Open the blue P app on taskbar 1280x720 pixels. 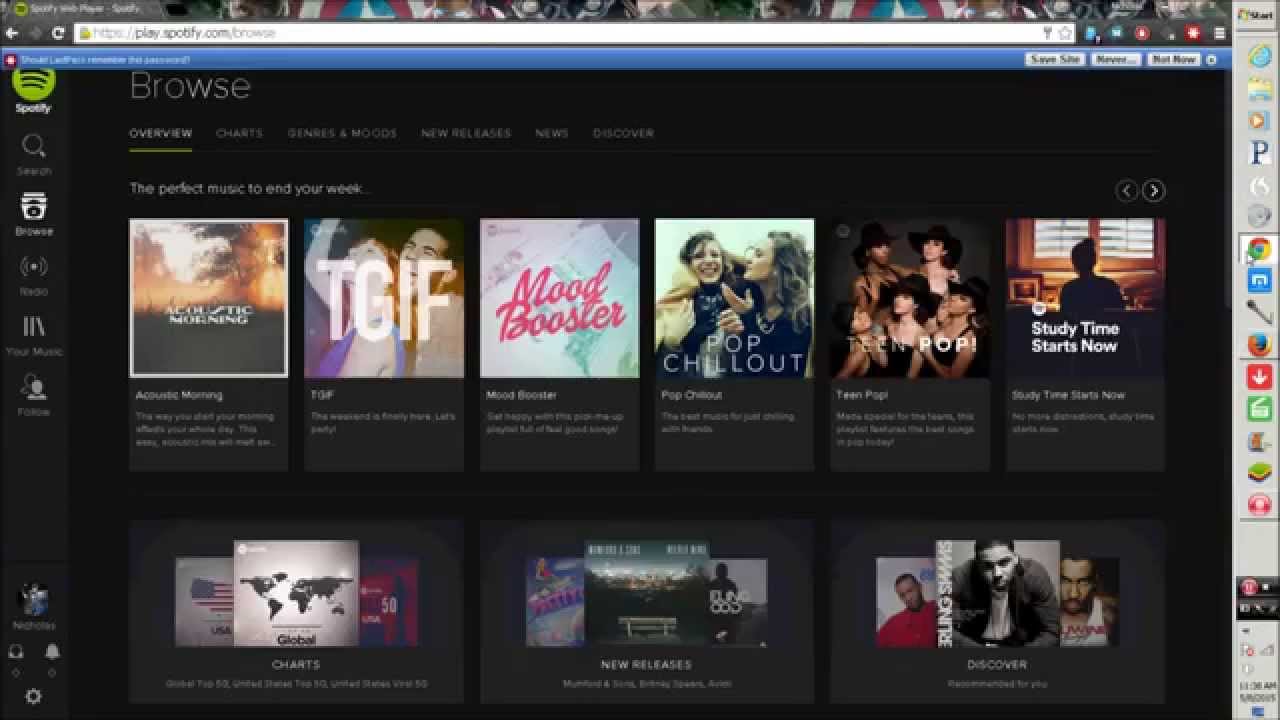coord(1259,153)
